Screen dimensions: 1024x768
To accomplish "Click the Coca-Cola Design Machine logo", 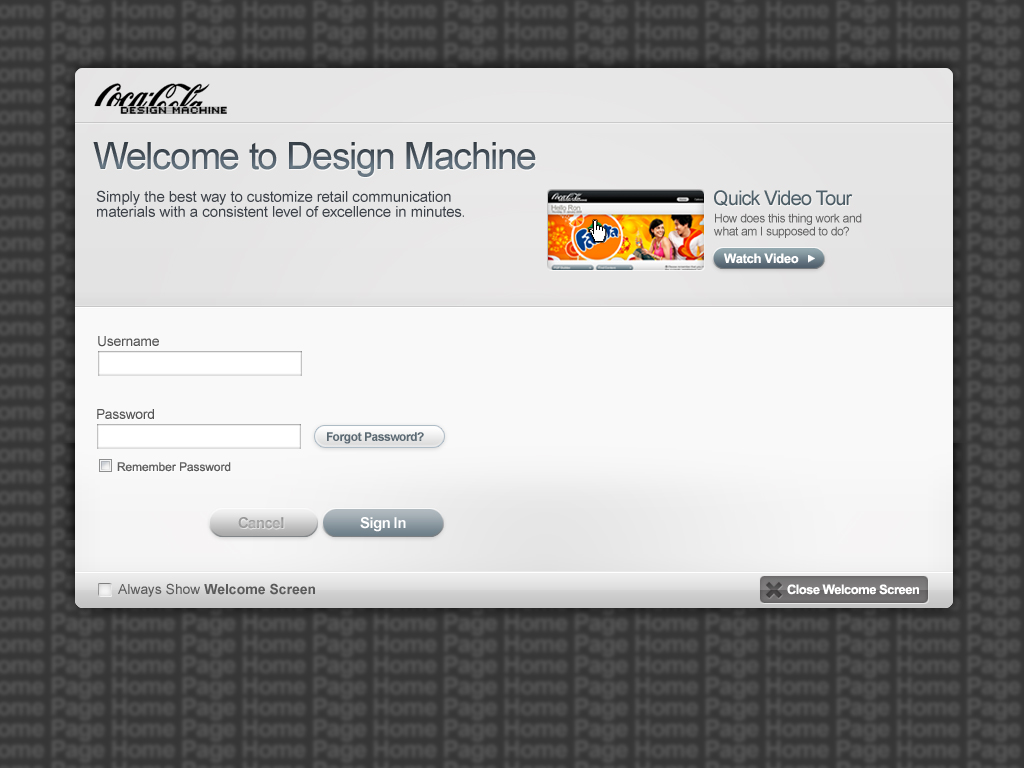I will [x=161, y=99].
